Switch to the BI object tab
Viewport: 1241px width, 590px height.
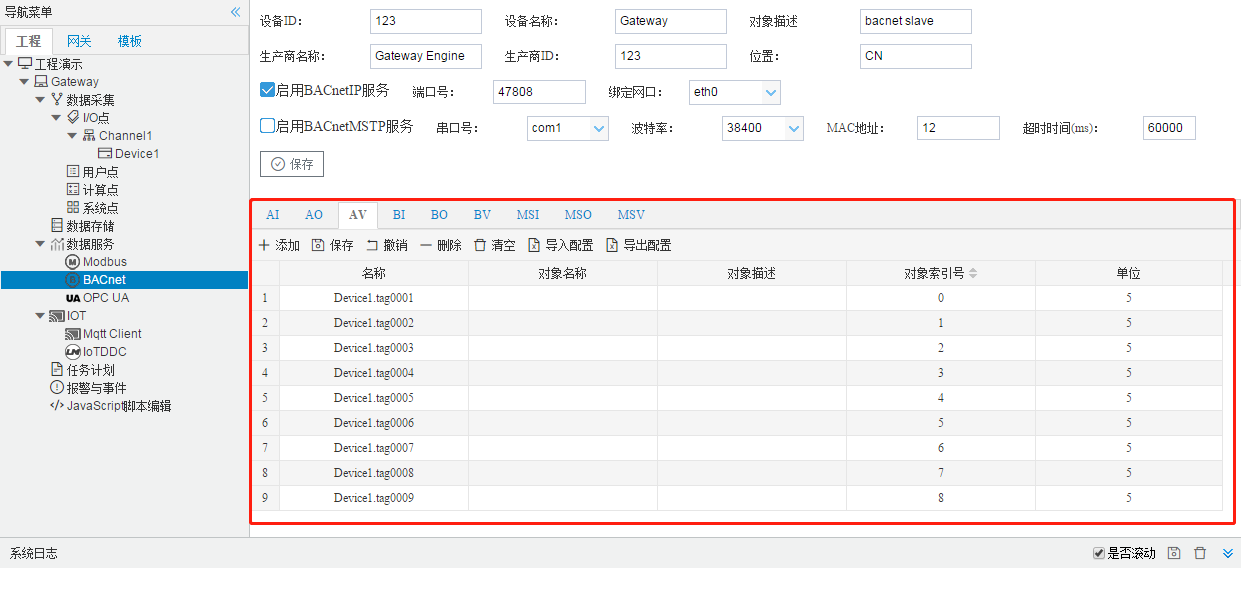(x=399, y=215)
